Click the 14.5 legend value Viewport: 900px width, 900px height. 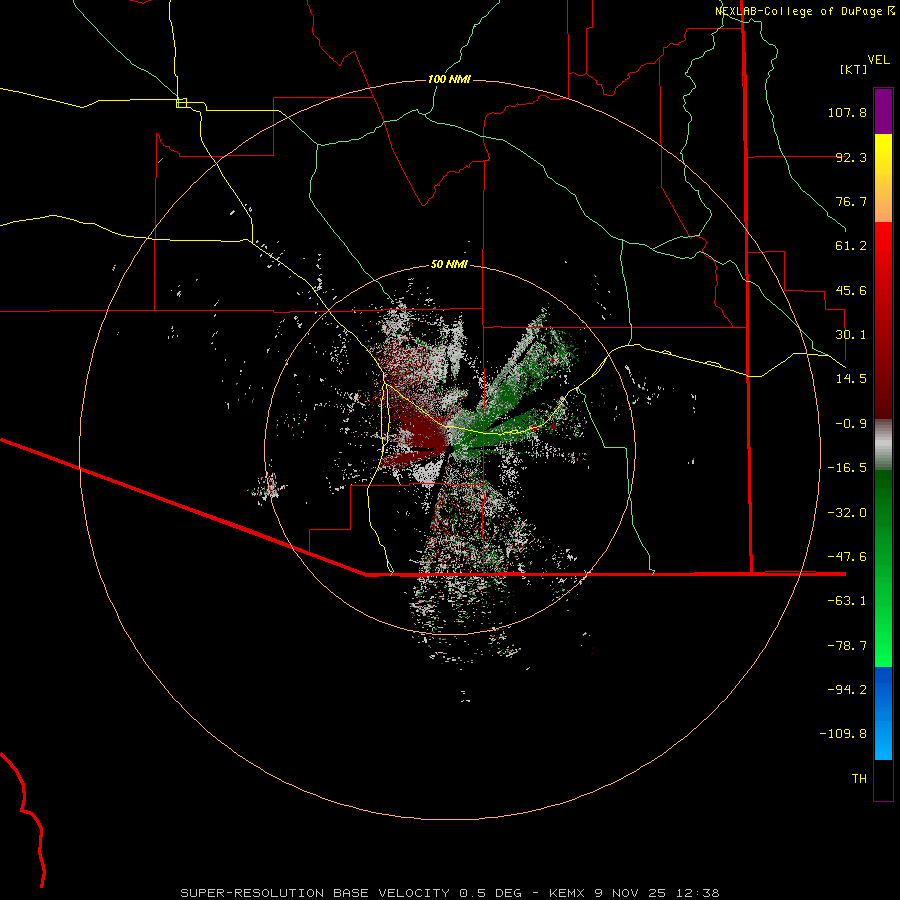pos(851,379)
